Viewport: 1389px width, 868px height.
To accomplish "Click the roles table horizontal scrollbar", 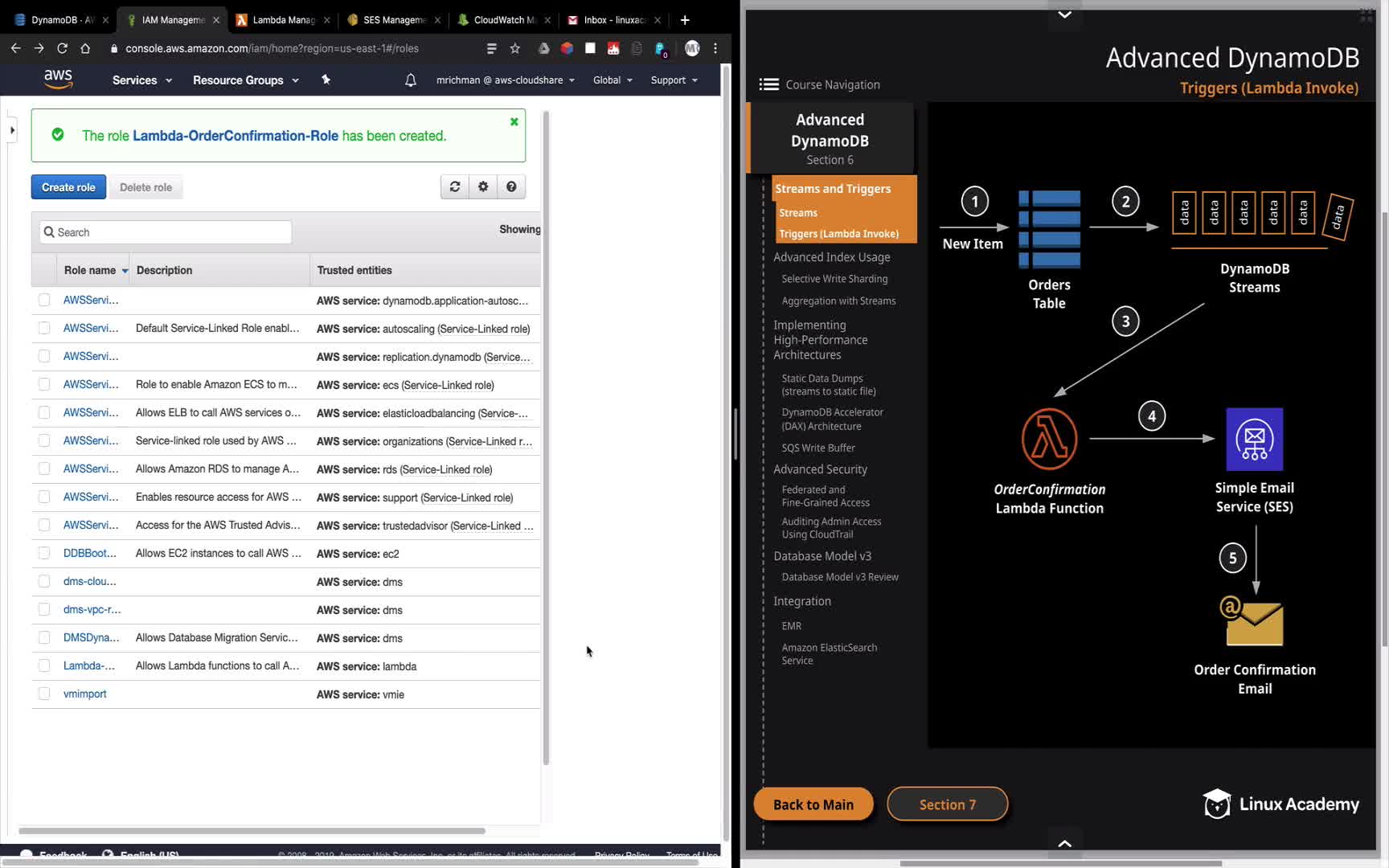I will click(x=252, y=830).
